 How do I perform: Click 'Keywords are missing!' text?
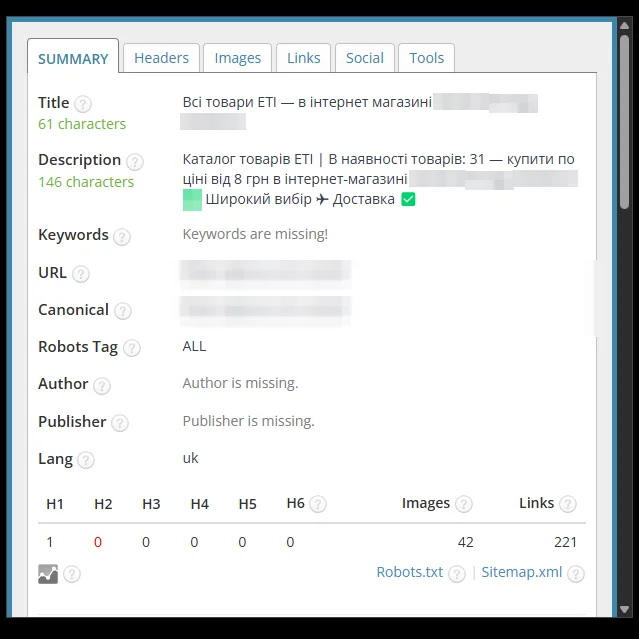(x=255, y=234)
